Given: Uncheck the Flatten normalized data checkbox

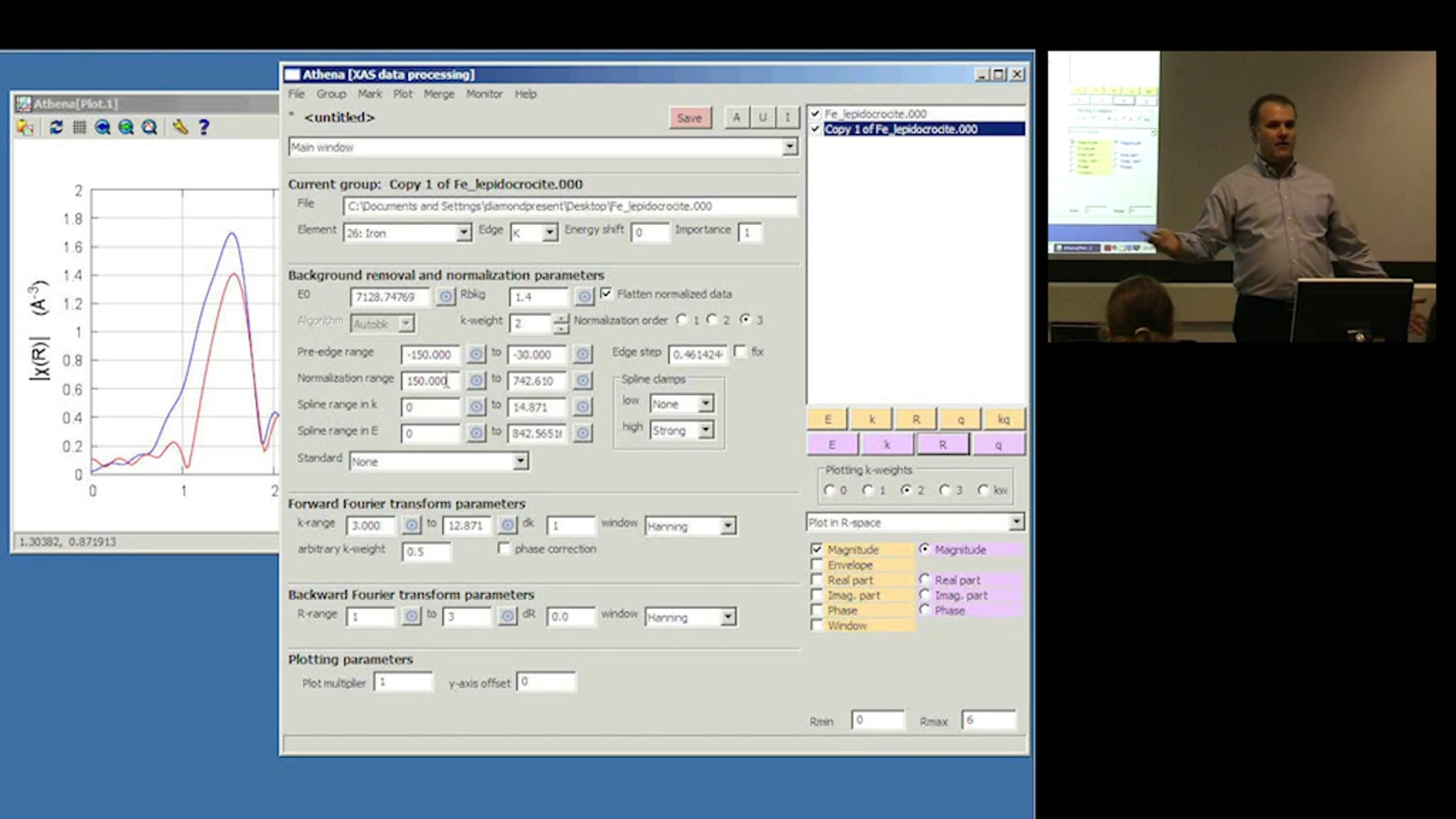Looking at the screenshot, I should pyautogui.click(x=605, y=294).
